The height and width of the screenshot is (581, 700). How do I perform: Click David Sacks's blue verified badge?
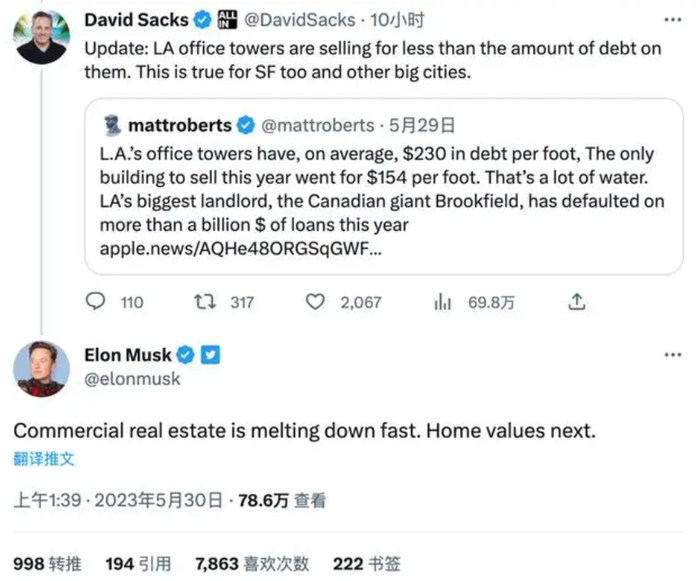coord(200,19)
